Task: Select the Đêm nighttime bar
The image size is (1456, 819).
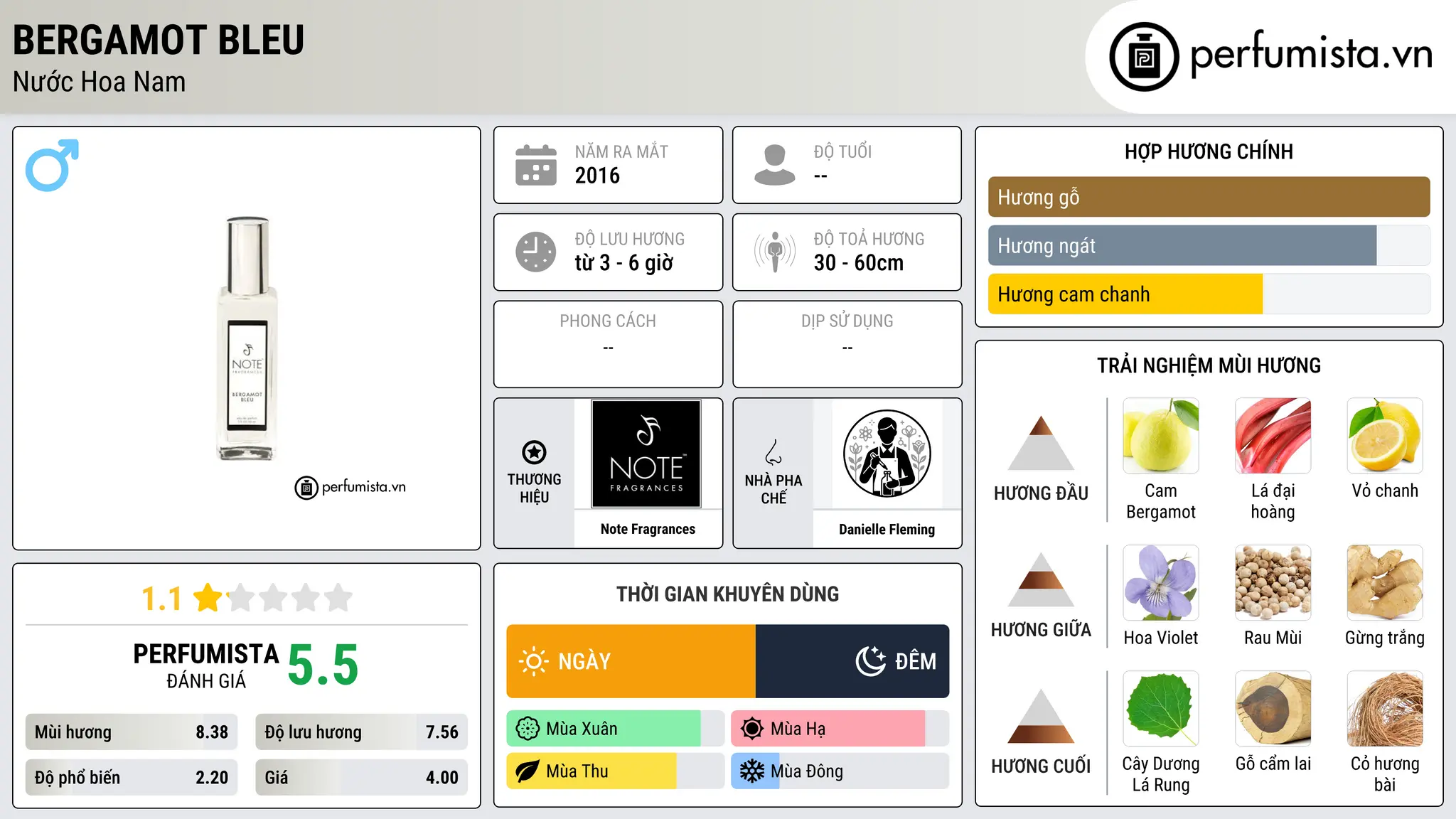Action: pyautogui.click(x=852, y=661)
